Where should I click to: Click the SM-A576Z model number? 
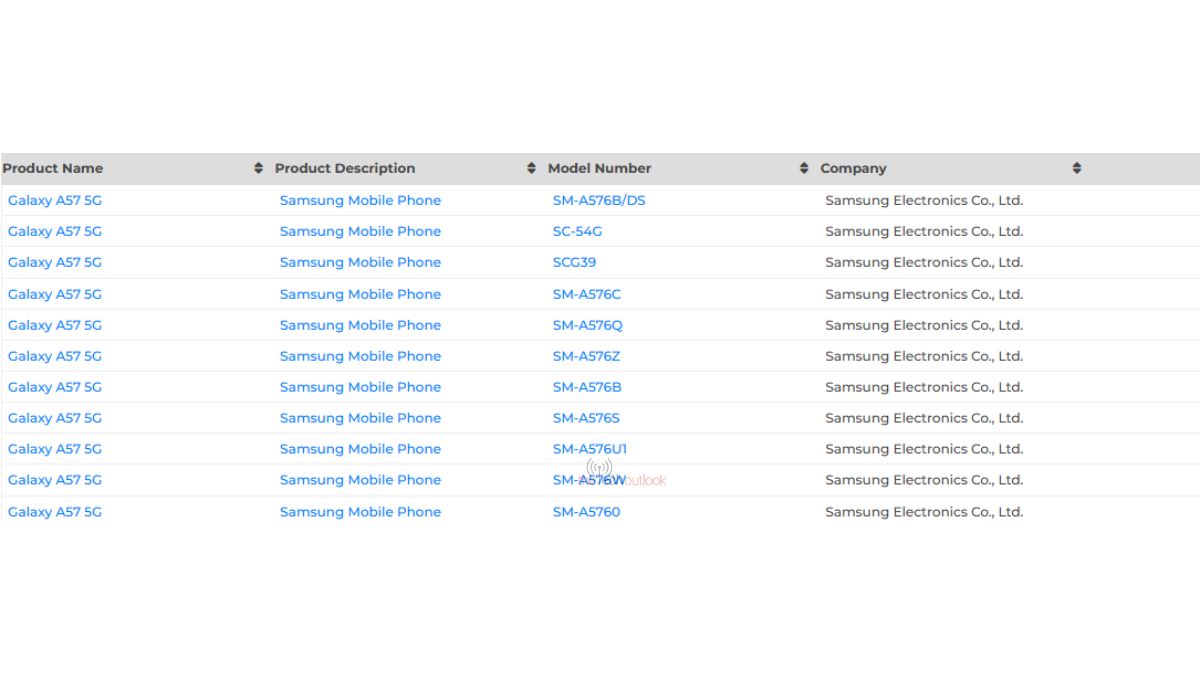click(x=584, y=356)
